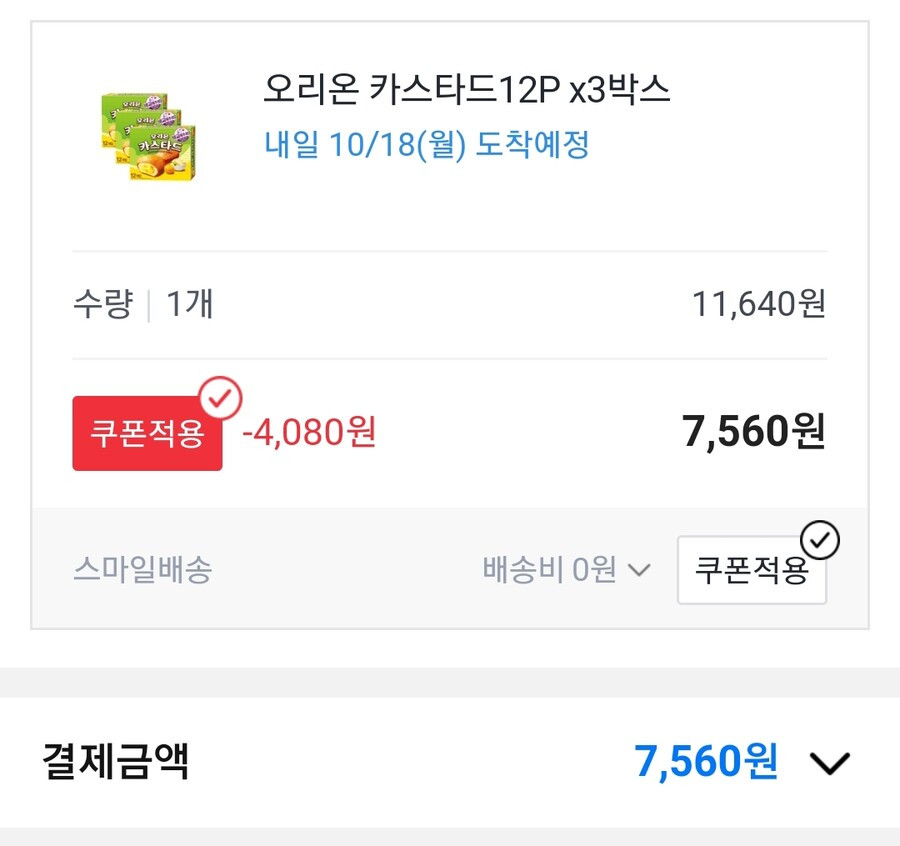This screenshot has height=846, width=900.
Task: Open the 배송비 0원 shipping fee dropdown
Action: pos(567,569)
